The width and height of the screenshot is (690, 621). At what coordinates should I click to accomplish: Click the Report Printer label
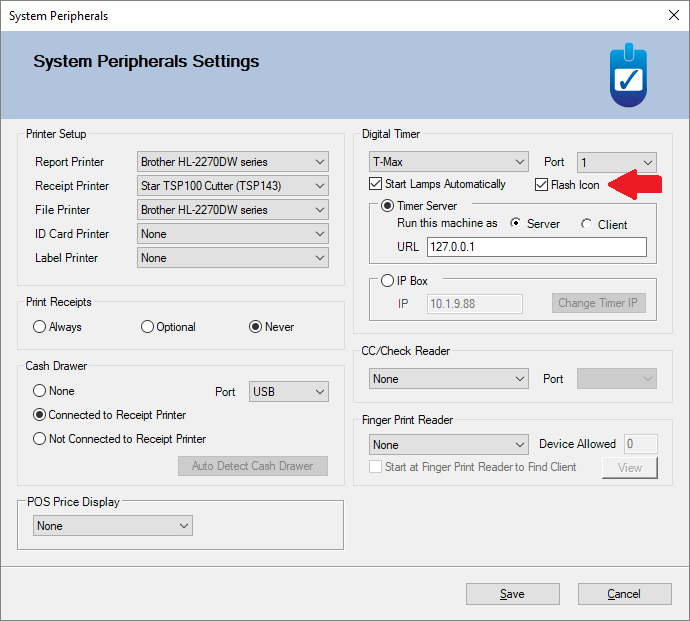click(69, 162)
